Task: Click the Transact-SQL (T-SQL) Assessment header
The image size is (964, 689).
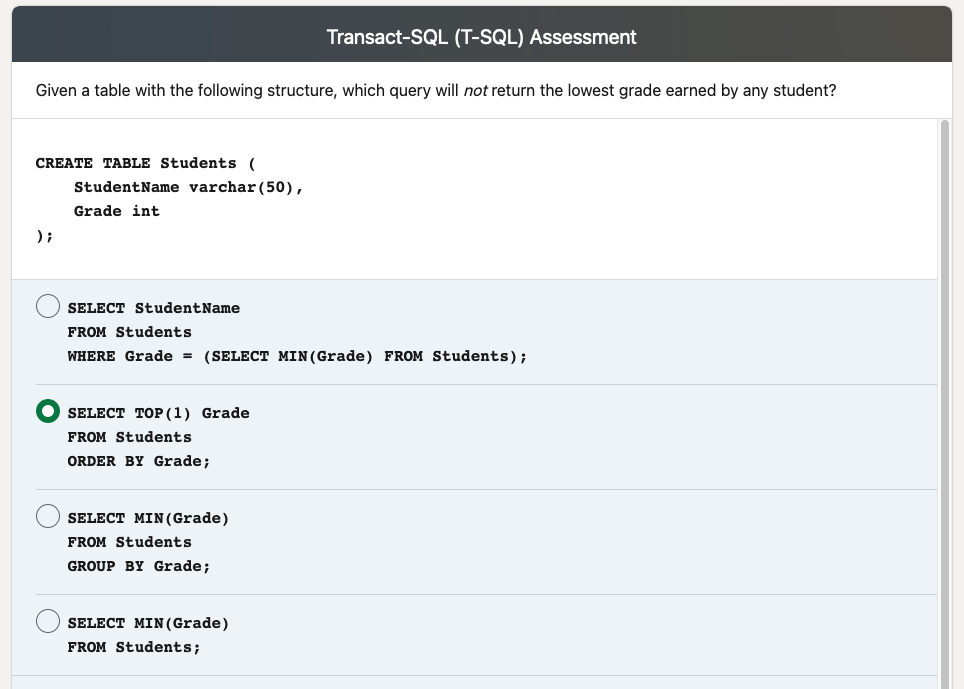Action: 480,36
